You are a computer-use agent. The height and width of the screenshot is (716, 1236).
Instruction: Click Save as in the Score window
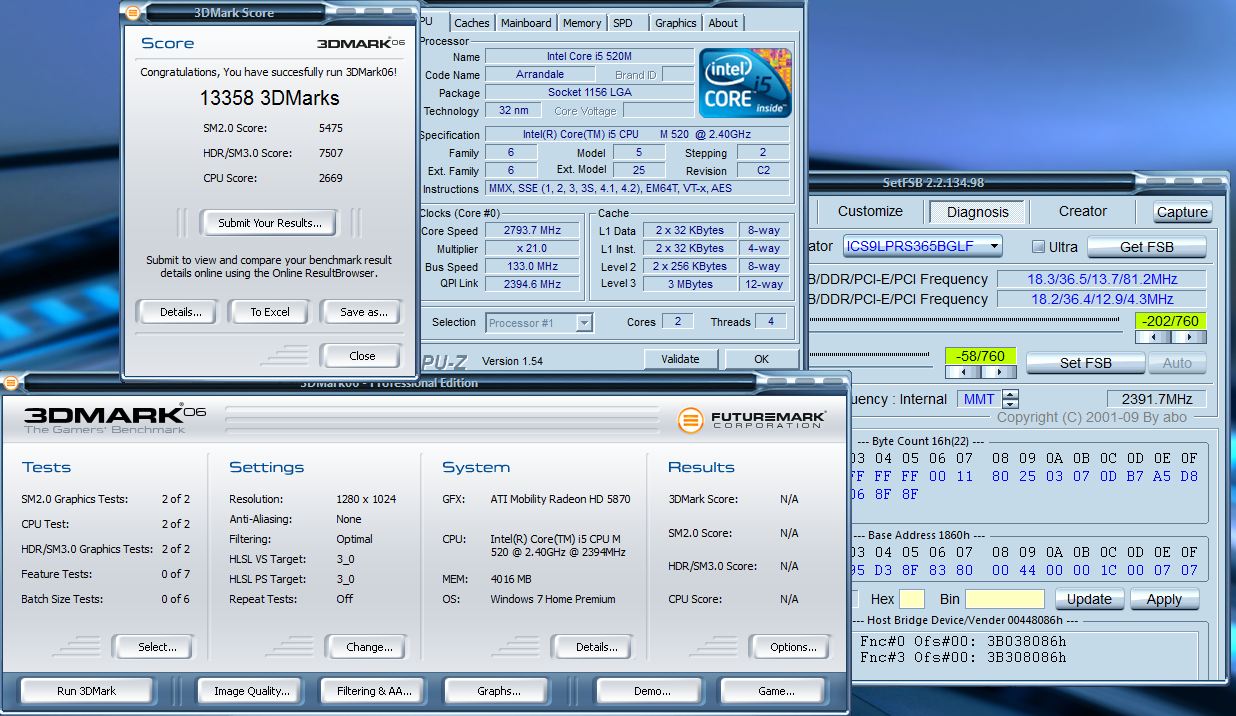tap(364, 312)
